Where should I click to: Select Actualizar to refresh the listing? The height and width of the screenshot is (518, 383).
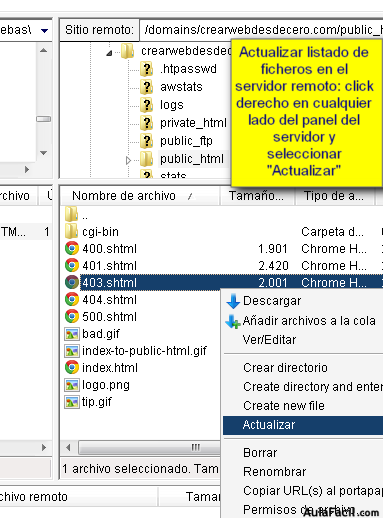click(x=303, y=425)
